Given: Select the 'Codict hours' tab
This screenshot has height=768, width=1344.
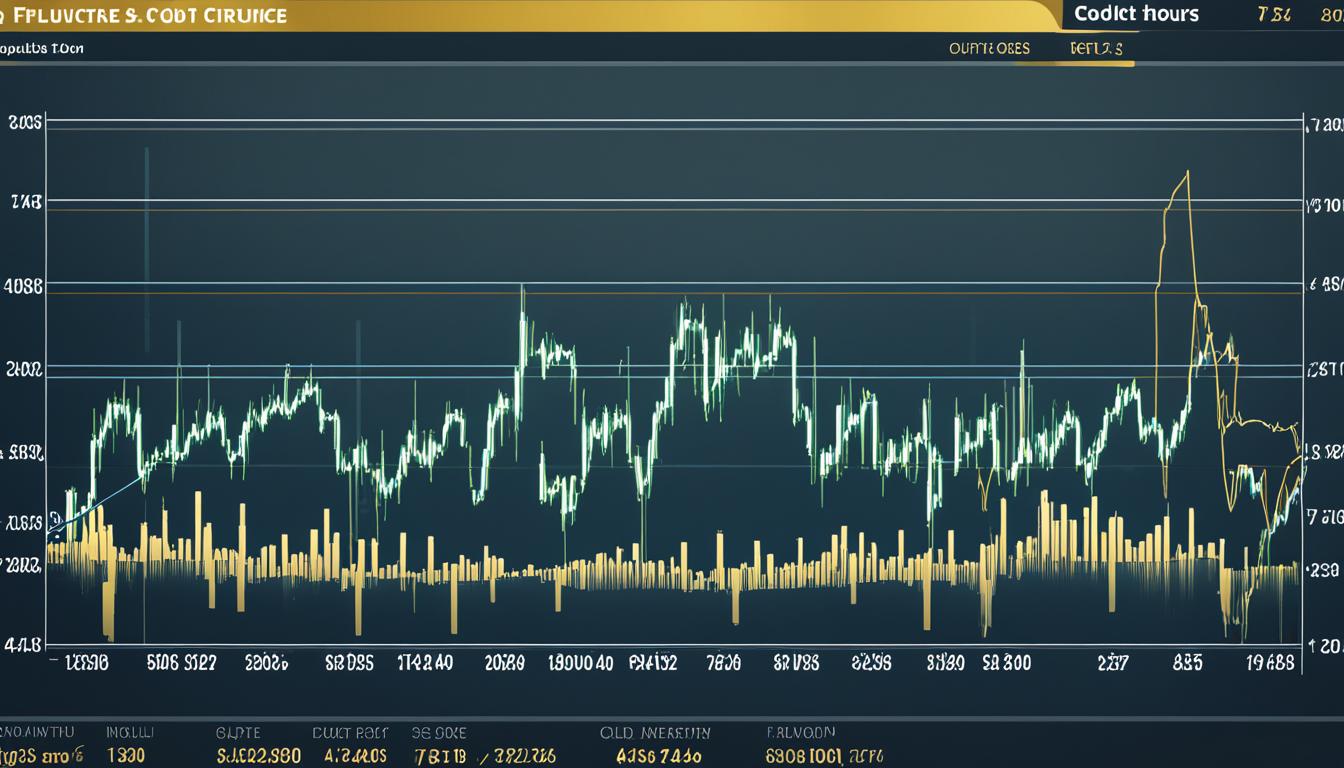Looking at the screenshot, I should [x=1136, y=15].
